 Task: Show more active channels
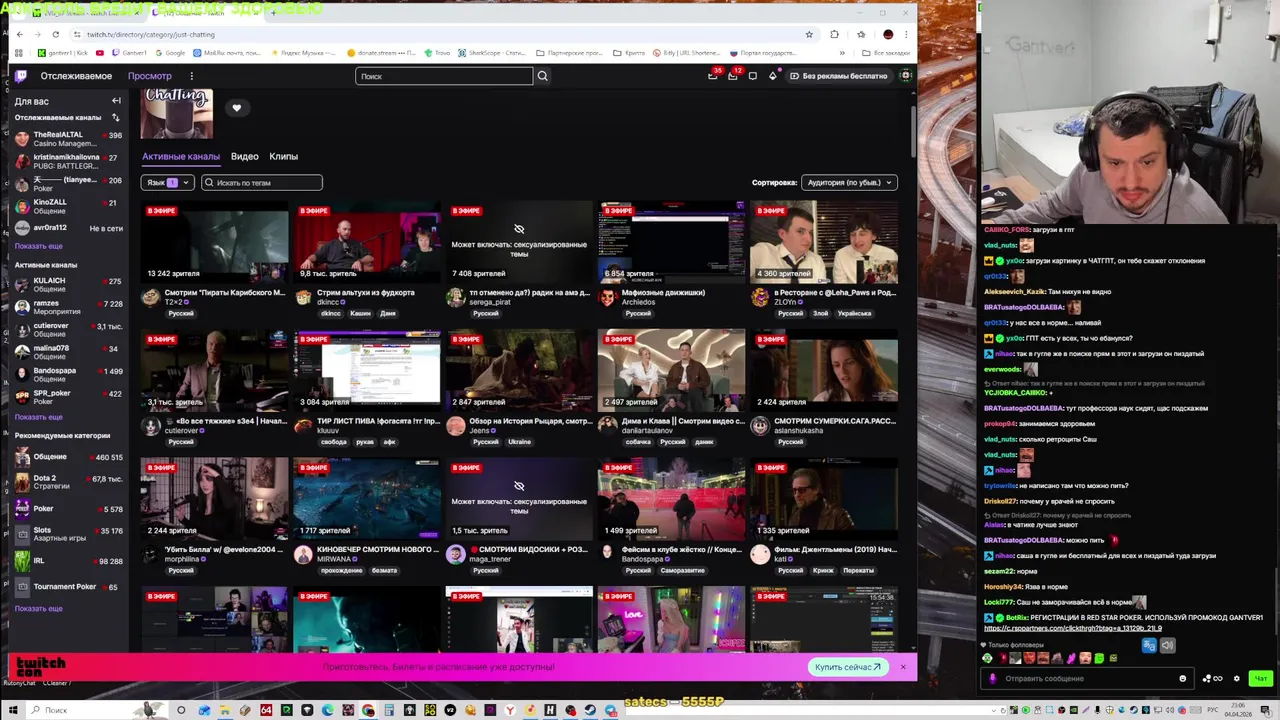click(38, 417)
